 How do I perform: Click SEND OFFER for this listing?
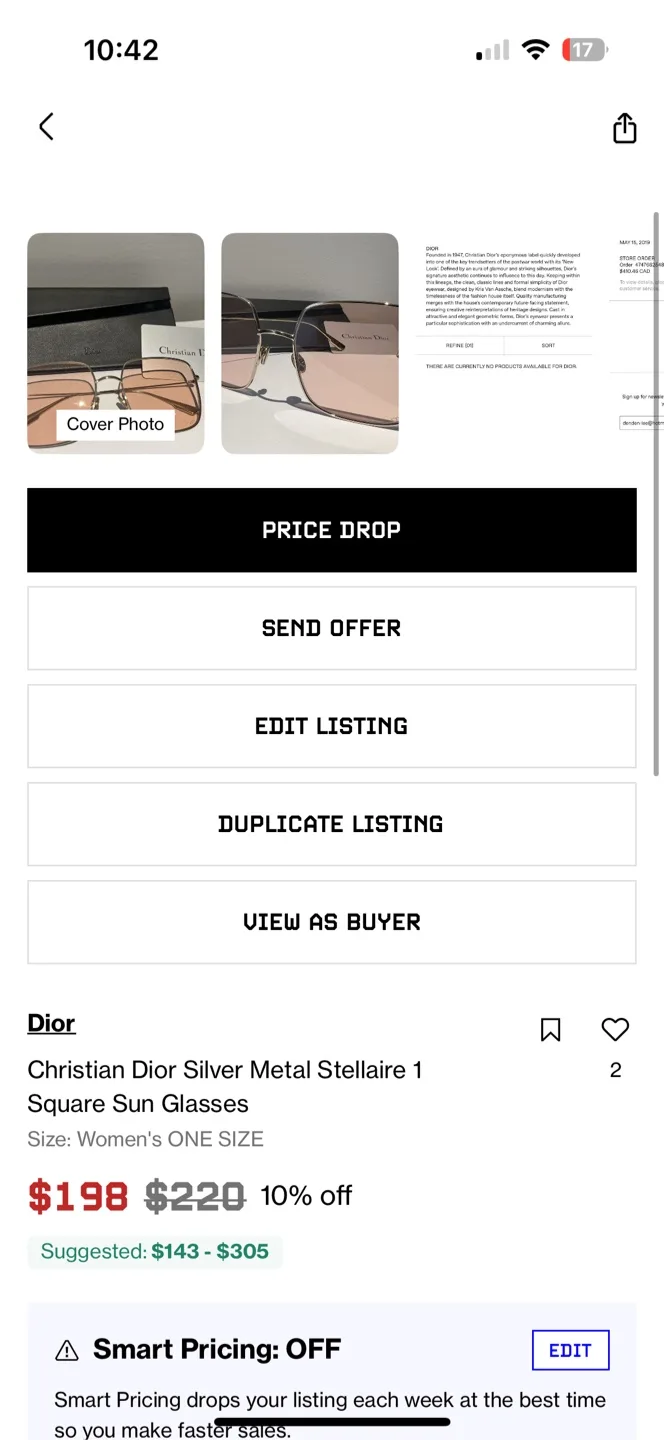tap(331, 628)
